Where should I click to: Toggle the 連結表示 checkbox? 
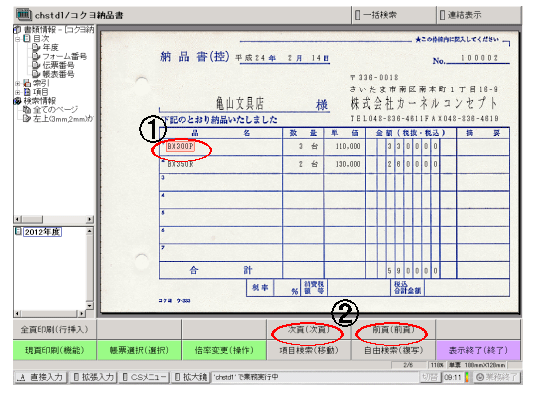(442, 15)
